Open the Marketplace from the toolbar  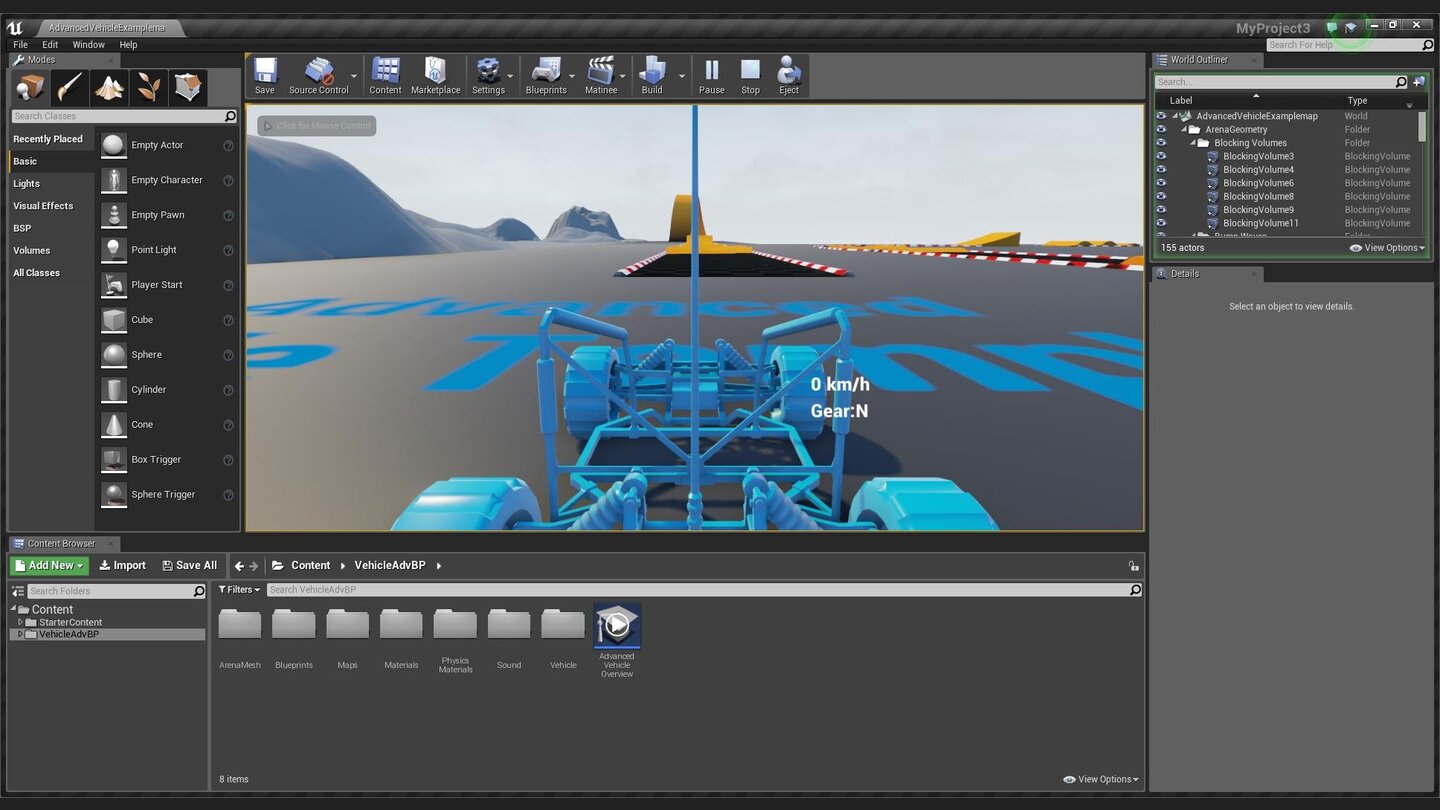pos(435,75)
